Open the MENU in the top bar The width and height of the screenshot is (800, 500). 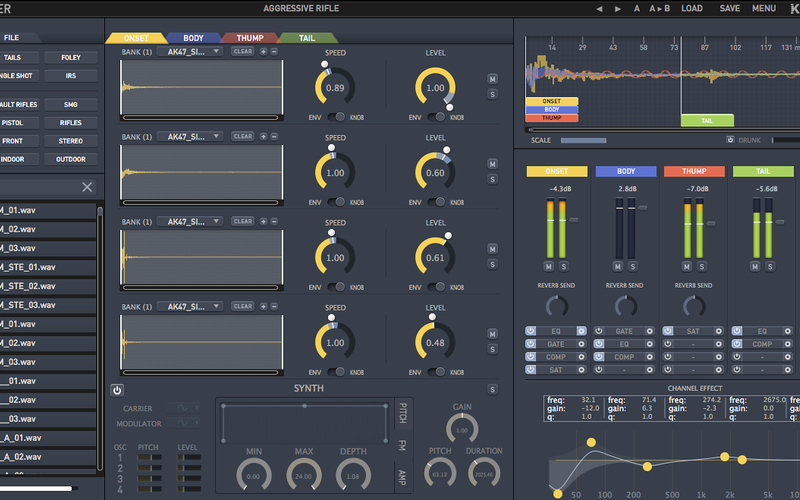click(764, 9)
